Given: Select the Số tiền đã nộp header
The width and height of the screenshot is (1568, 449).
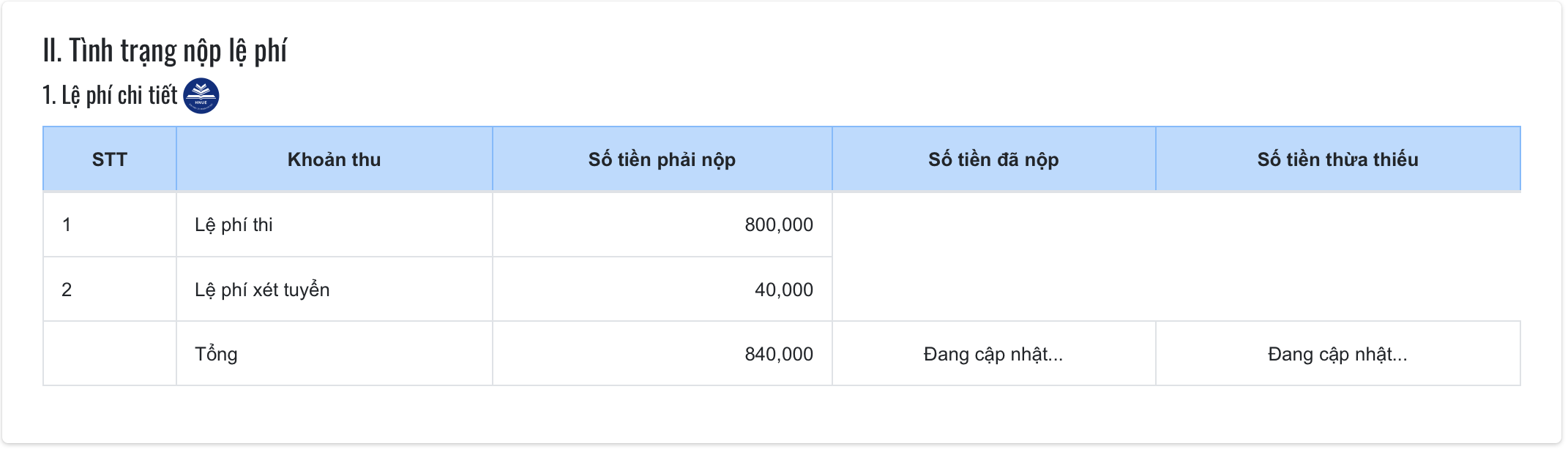Looking at the screenshot, I should click(x=993, y=159).
